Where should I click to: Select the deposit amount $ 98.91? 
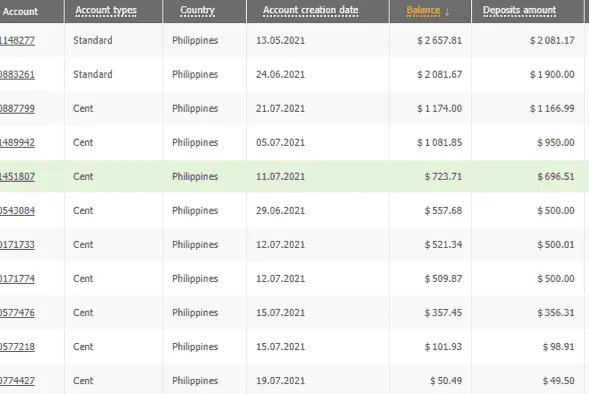(x=558, y=347)
